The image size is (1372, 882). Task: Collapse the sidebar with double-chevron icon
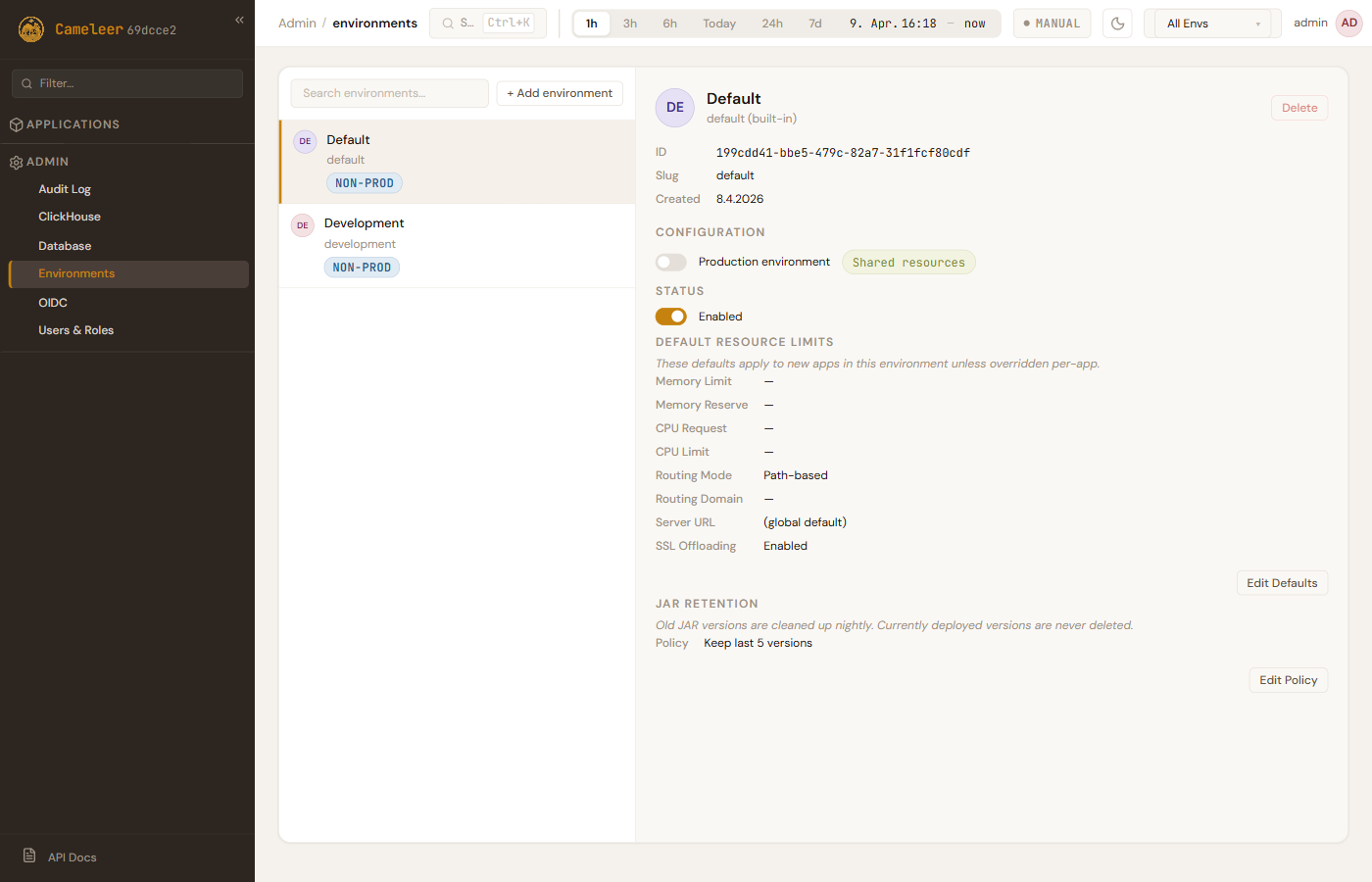coord(239,20)
